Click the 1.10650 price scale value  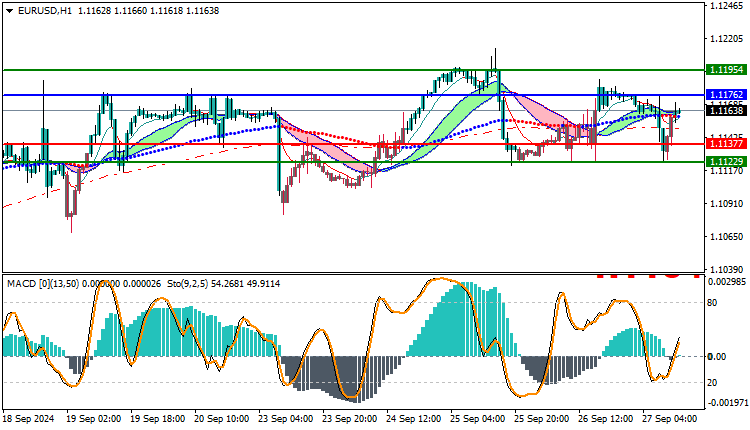tap(727, 237)
